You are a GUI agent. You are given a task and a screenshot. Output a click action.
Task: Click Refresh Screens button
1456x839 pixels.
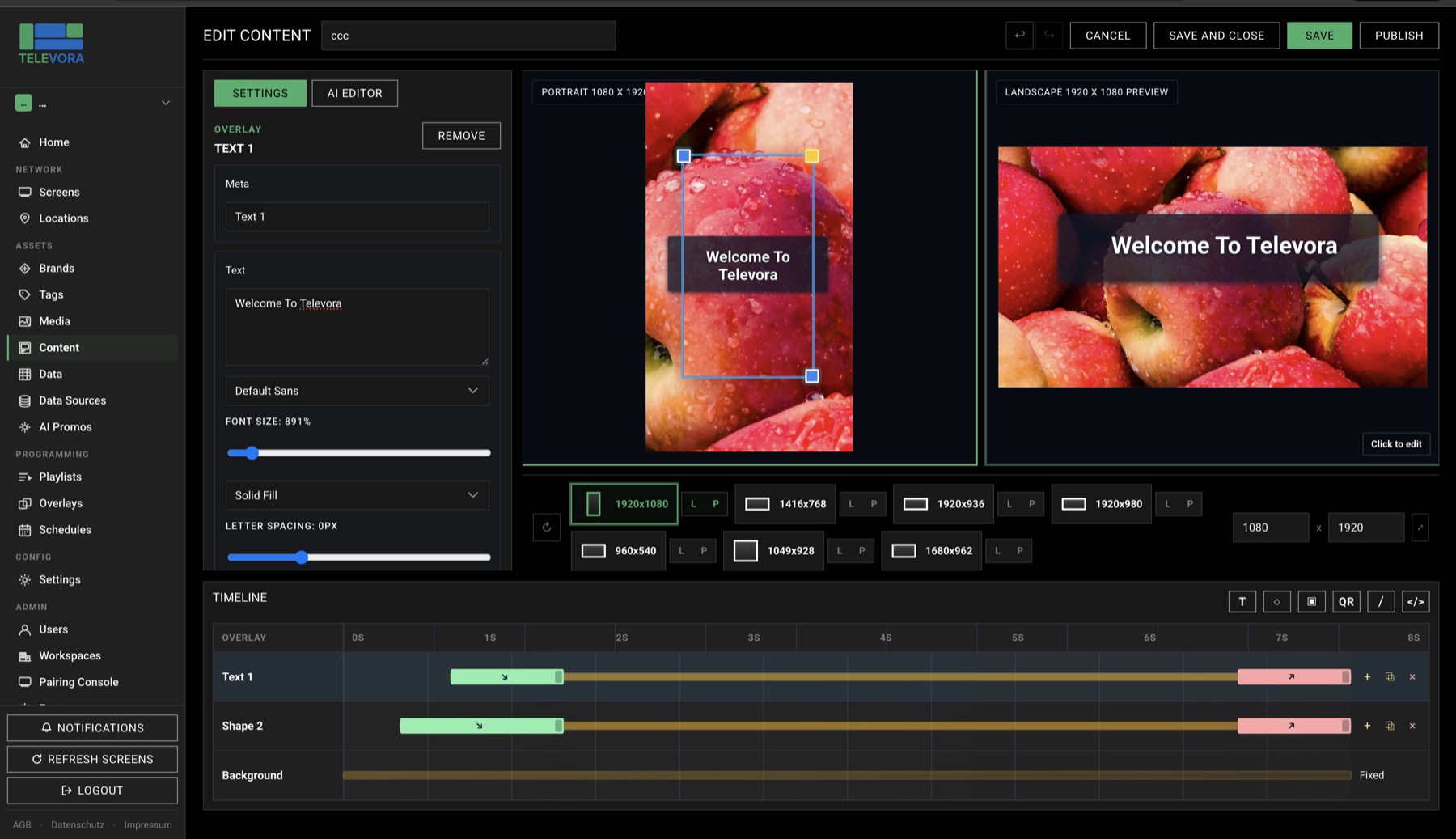(x=92, y=759)
